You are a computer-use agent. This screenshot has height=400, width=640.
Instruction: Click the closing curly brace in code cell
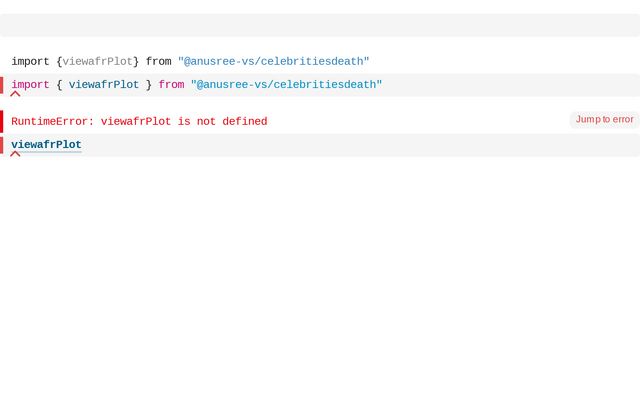tap(149, 84)
